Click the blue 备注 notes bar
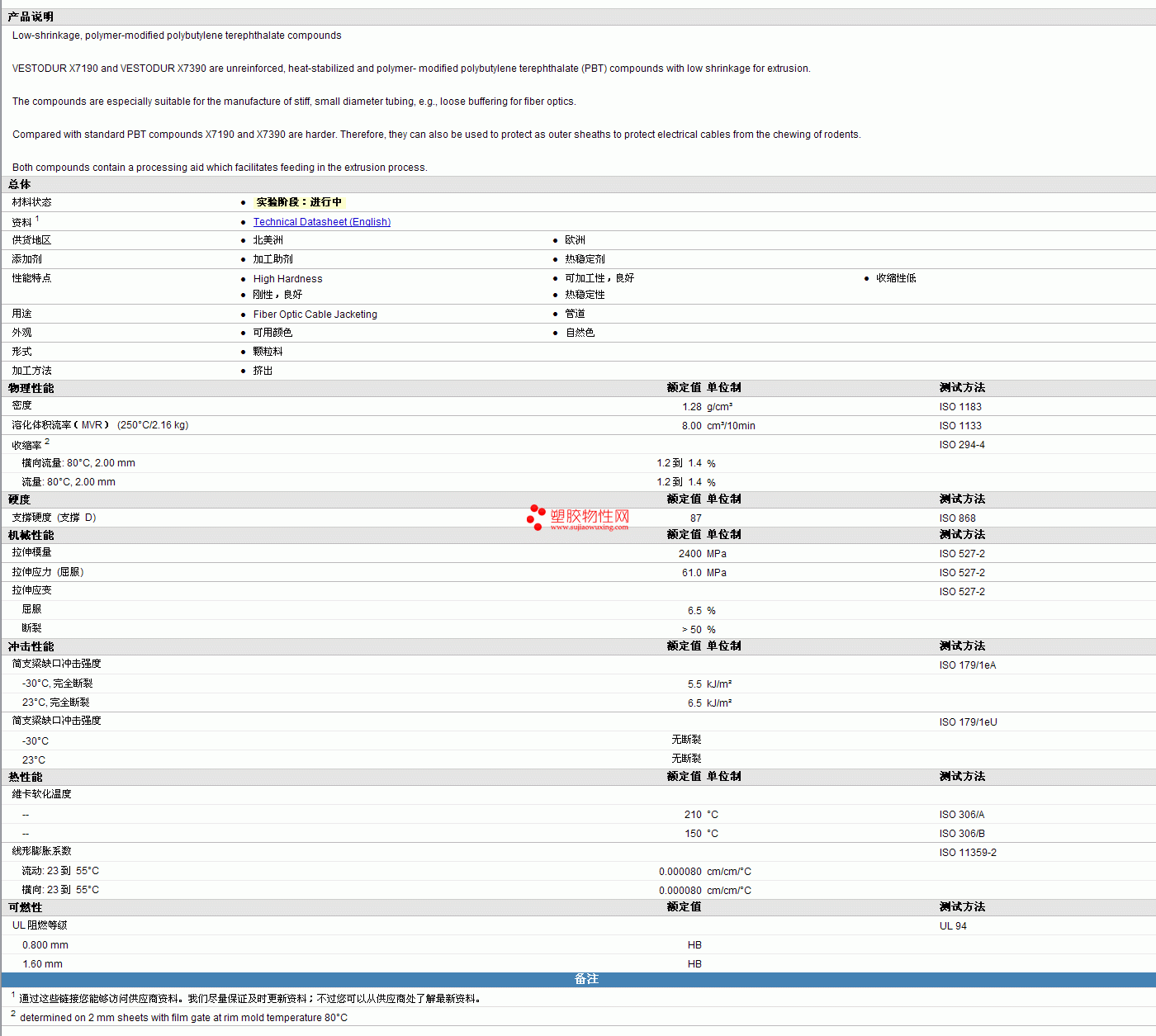This screenshot has height=1036, width=1156. (x=578, y=979)
